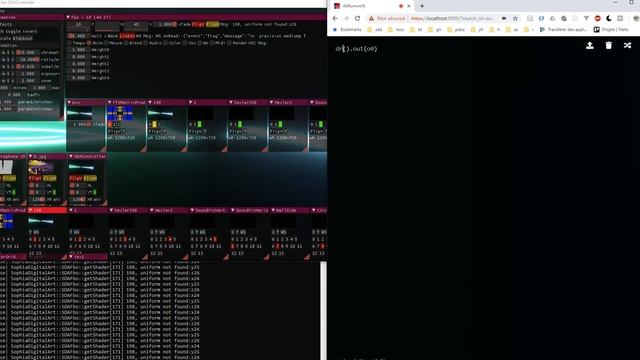The image size is (640, 360).
Task: Open the 'Projets | Trello' bookmark
Action: (611, 29)
